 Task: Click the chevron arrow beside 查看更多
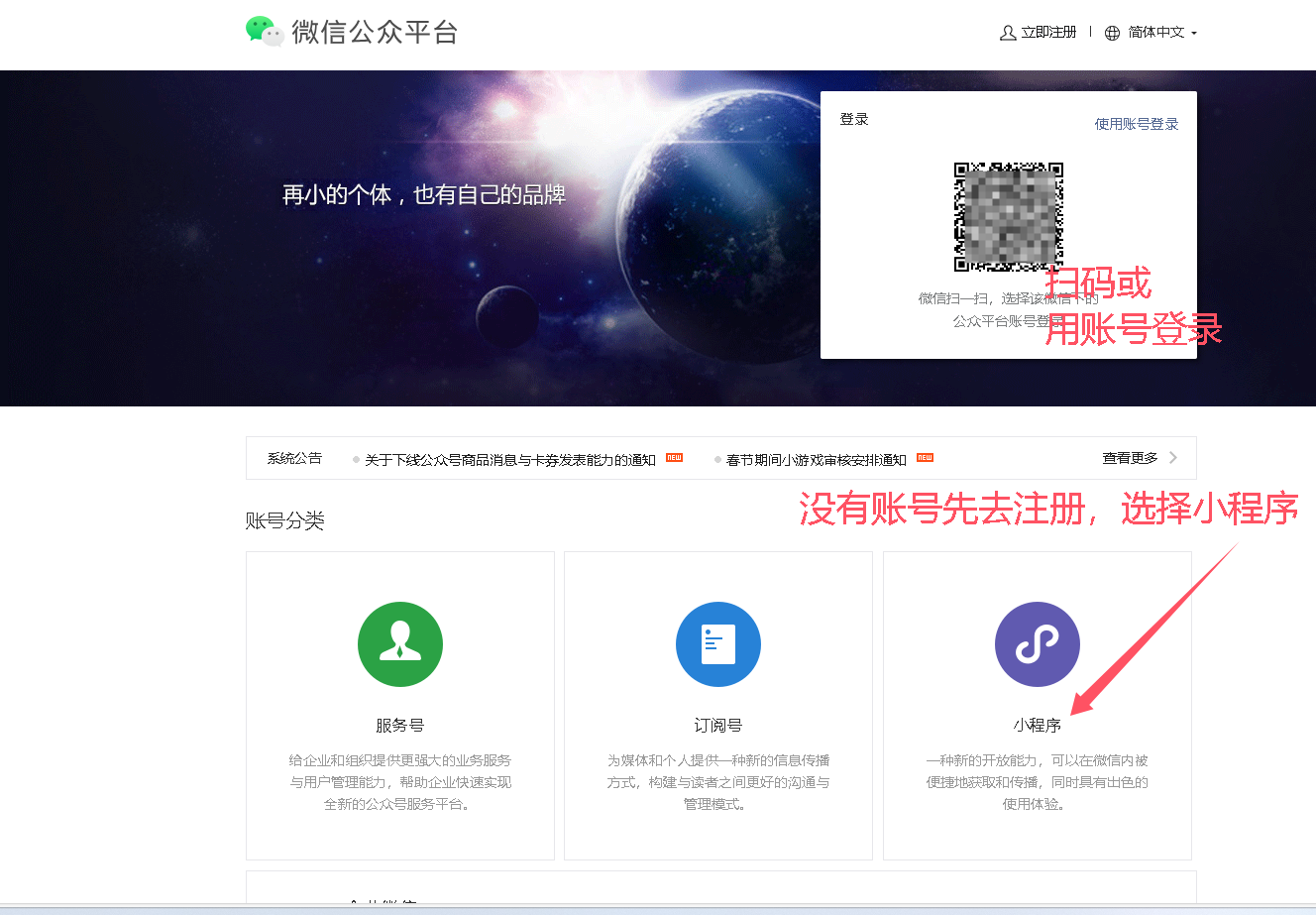(x=1173, y=458)
